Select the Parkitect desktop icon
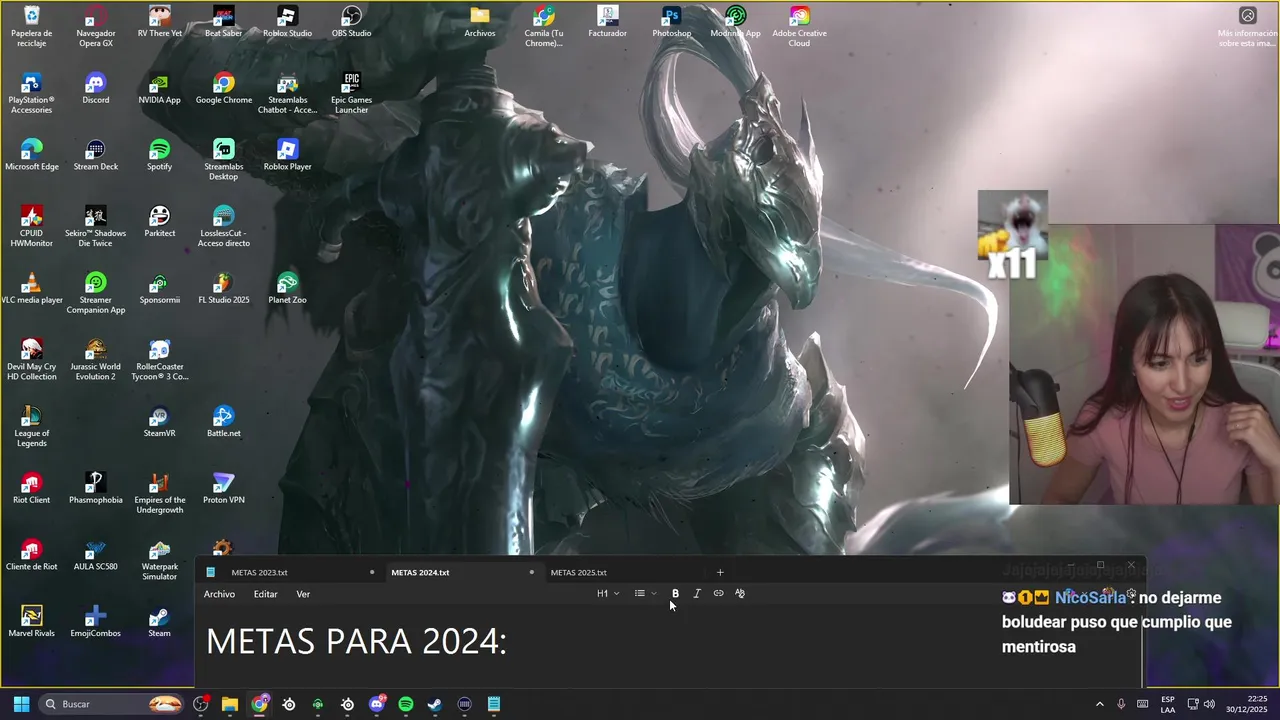The height and width of the screenshot is (720, 1280). 159,223
